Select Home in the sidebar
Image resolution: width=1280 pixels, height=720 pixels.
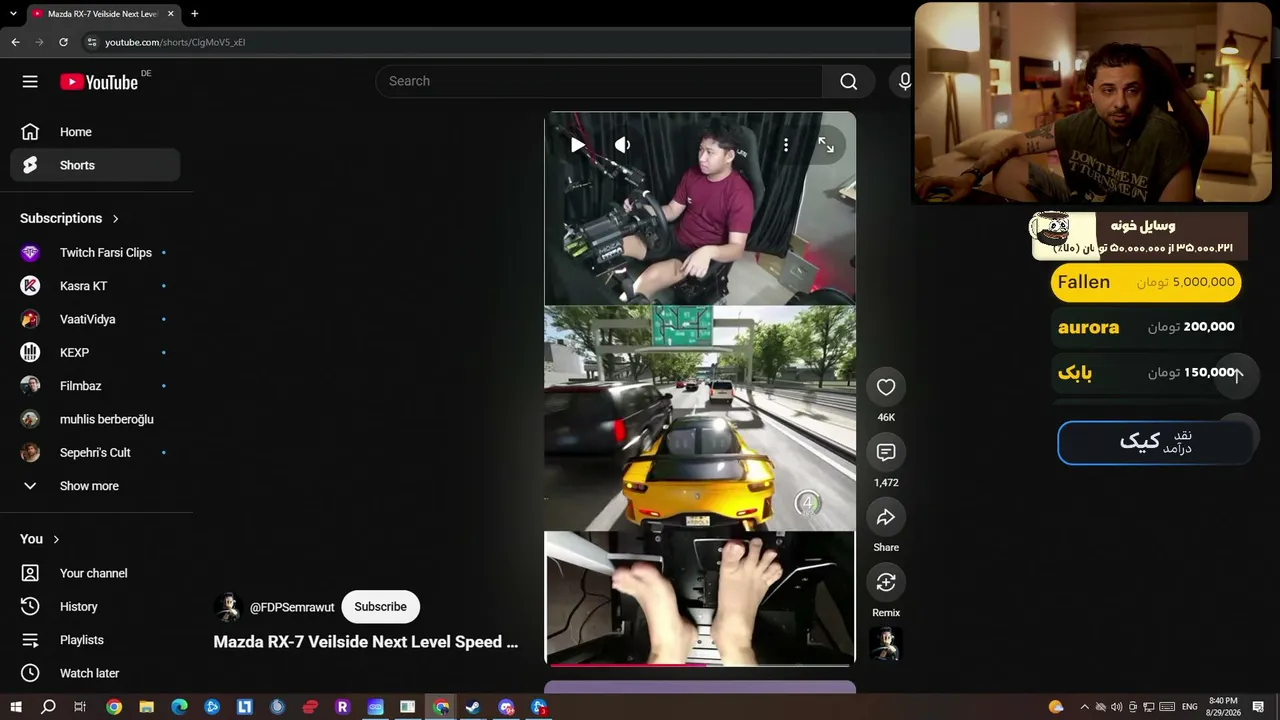[x=95, y=132]
